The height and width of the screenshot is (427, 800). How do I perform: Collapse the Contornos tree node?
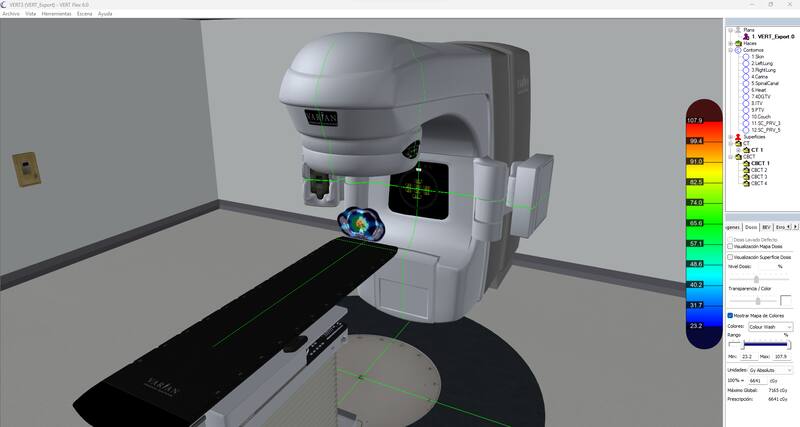(730, 50)
